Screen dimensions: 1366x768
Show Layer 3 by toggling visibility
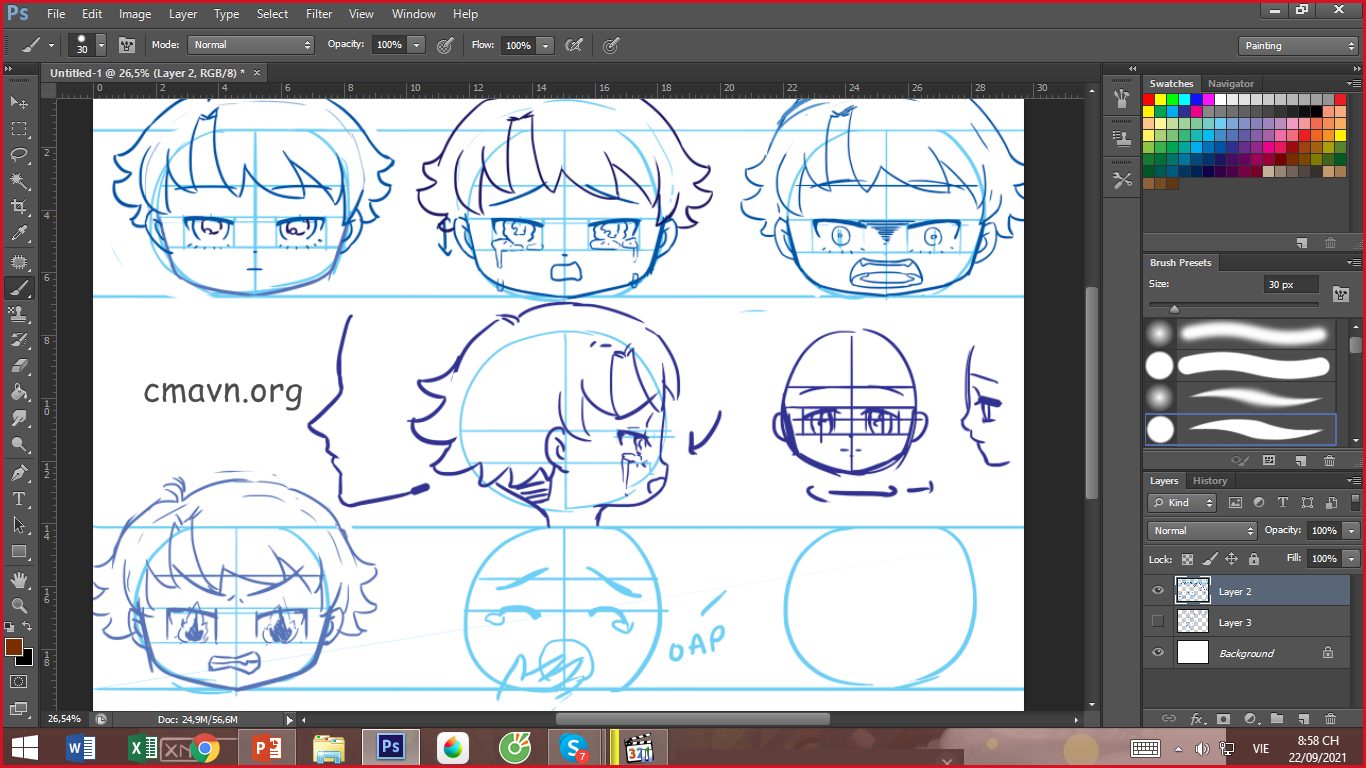pos(1158,622)
